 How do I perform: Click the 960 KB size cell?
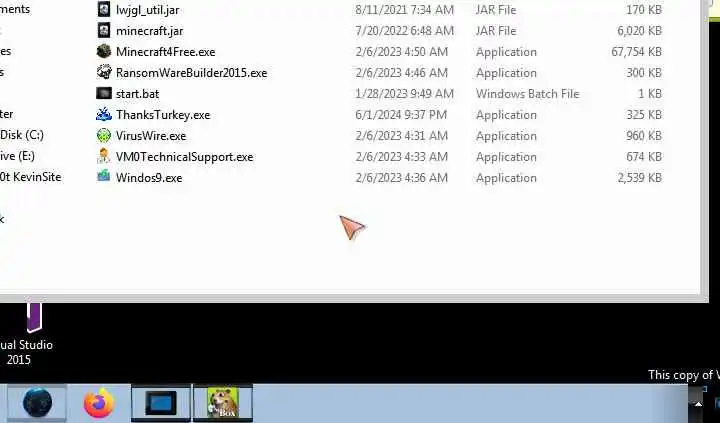644,136
